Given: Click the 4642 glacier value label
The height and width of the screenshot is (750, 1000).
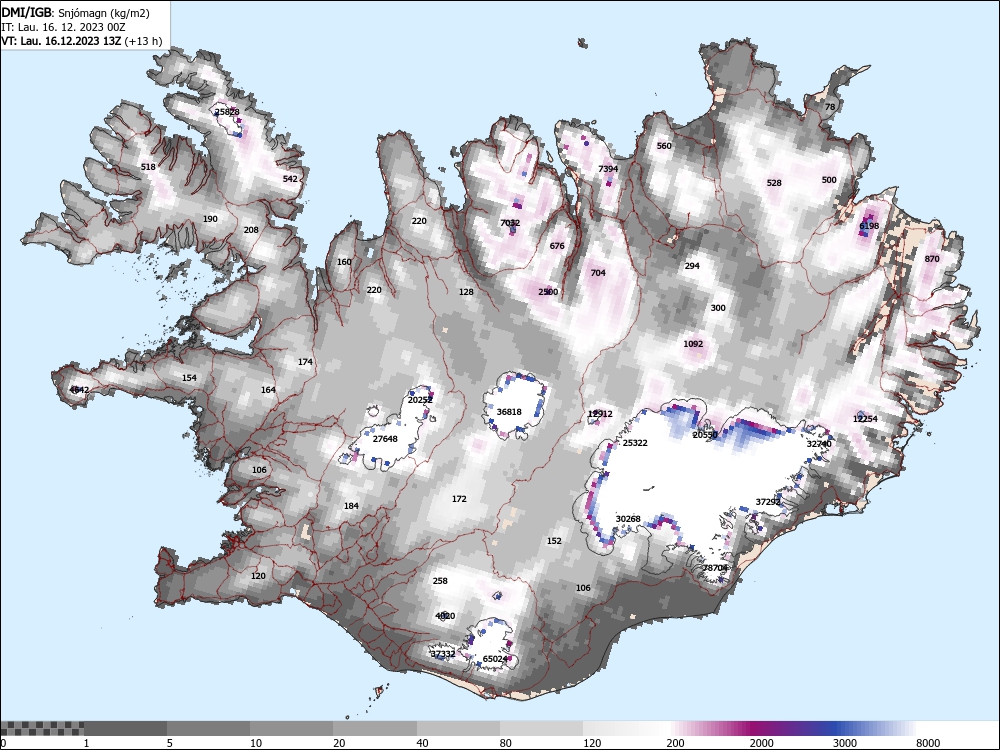Looking at the screenshot, I should point(79,390).
